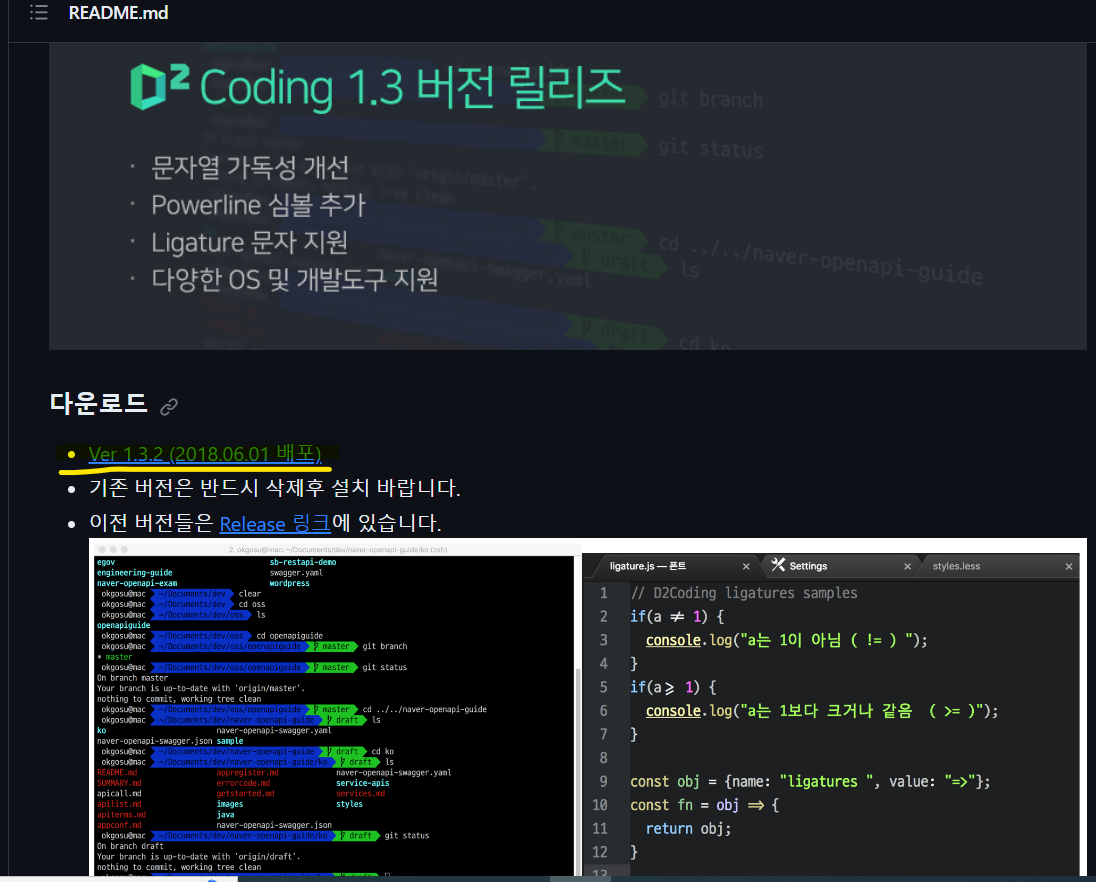Close the styles.less tab
This screenshot has height=882, width=1096.
[1069, 567]
